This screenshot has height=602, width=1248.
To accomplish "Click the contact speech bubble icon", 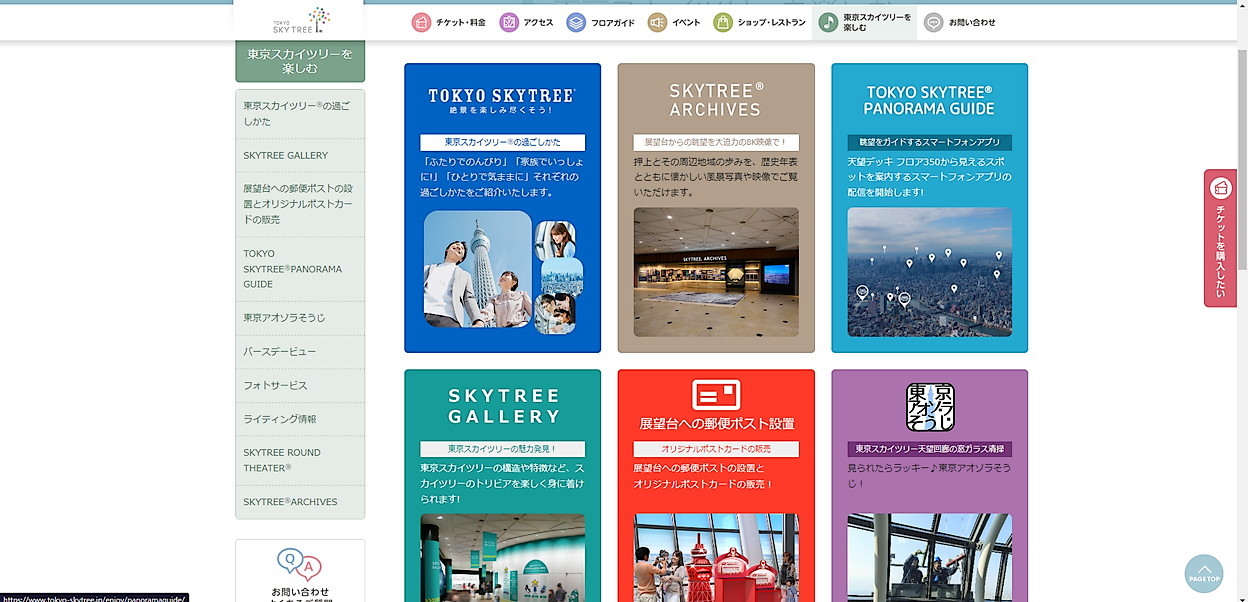I will click(933, 22).
